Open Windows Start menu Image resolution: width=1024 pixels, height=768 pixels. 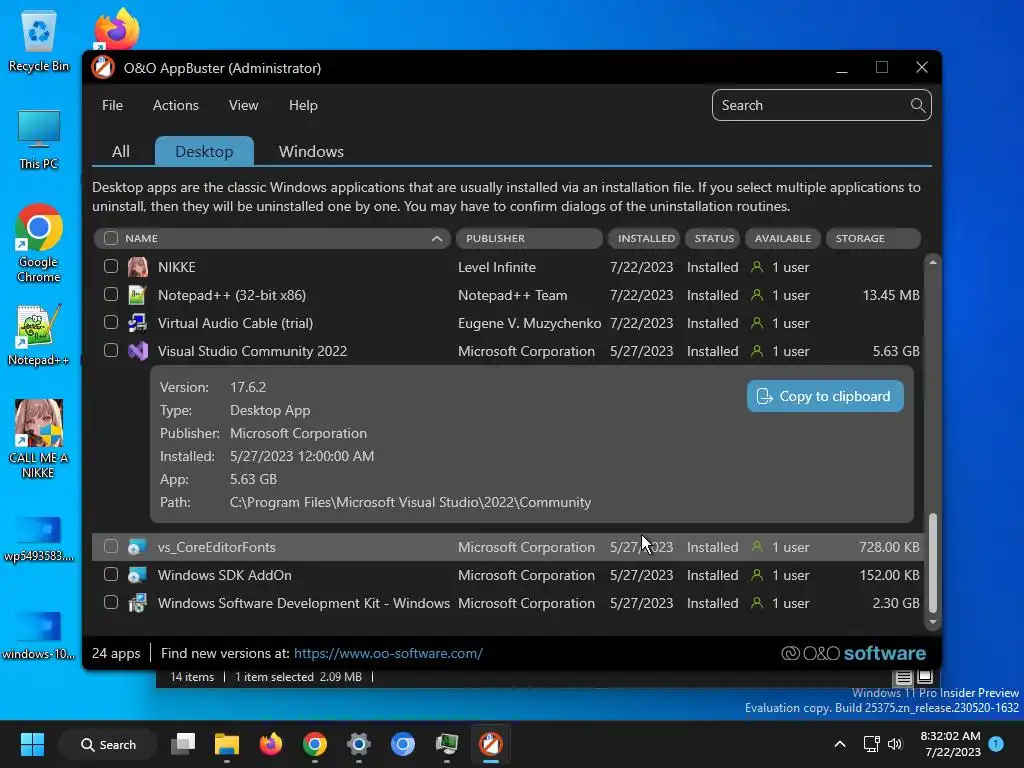(x=32, y=744)
